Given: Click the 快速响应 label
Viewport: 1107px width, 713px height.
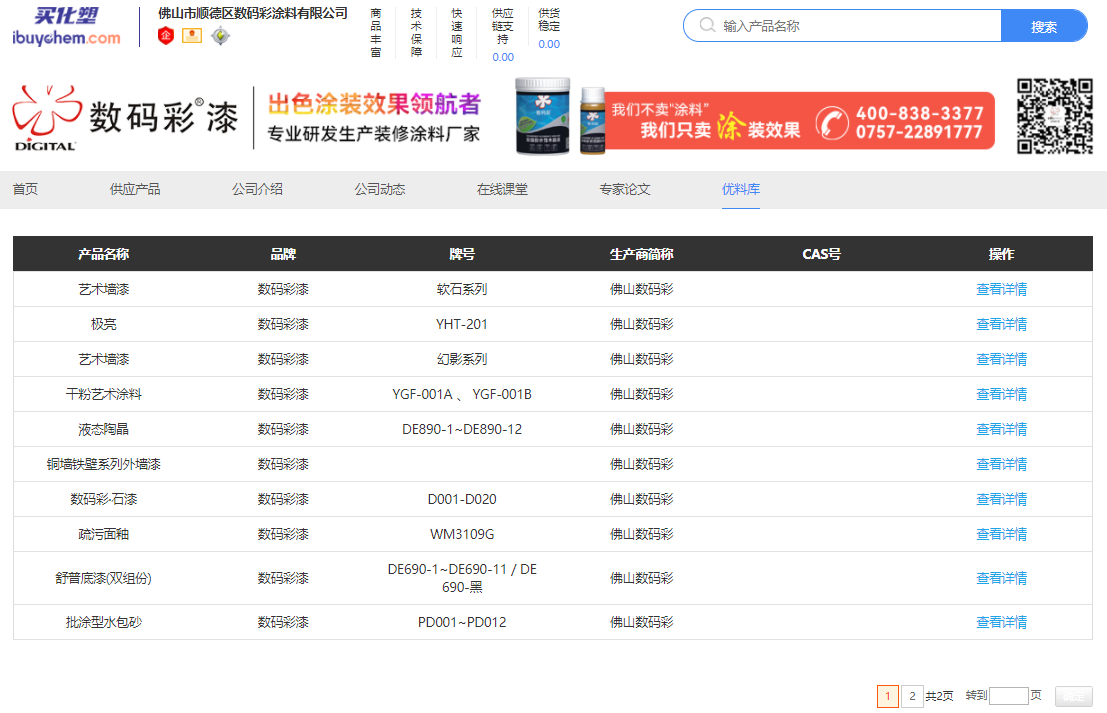Looking at the screenshot, I should pyautogui.click(x=457, y=32).
